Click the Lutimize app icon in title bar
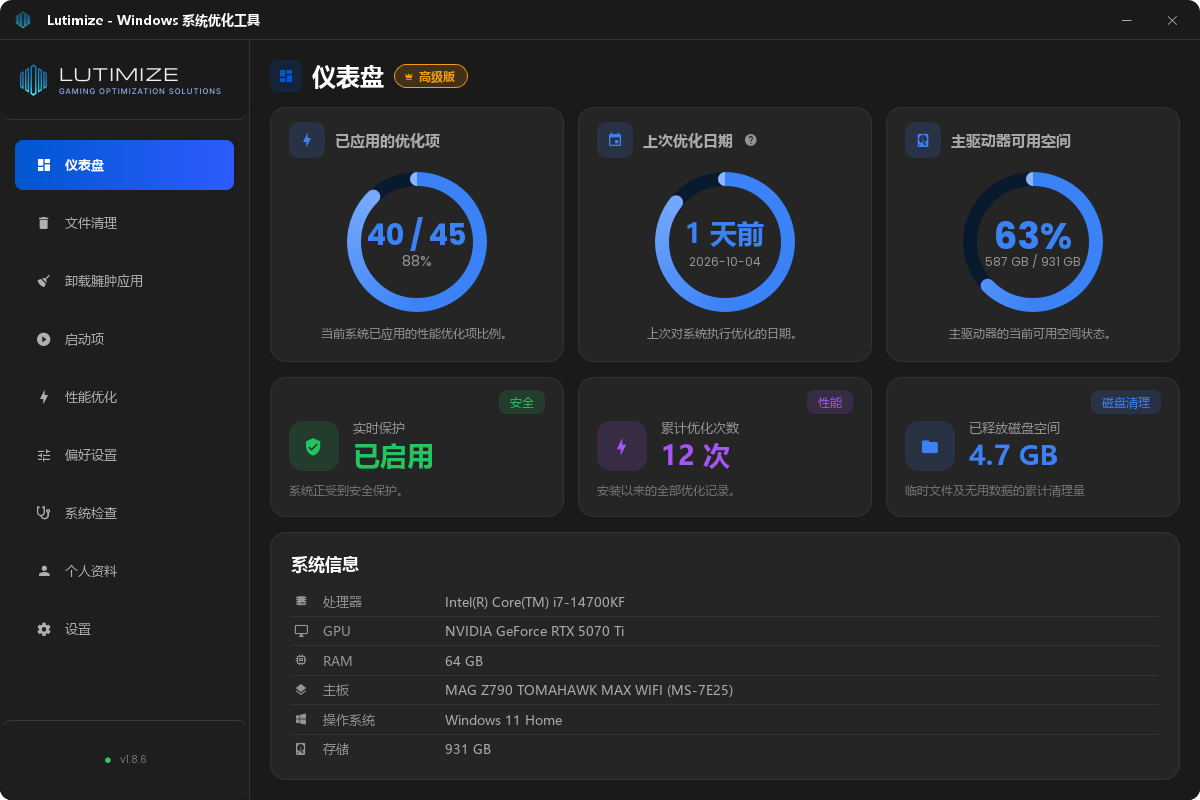Screen dimensions: 1200x800 click(23, 20)
